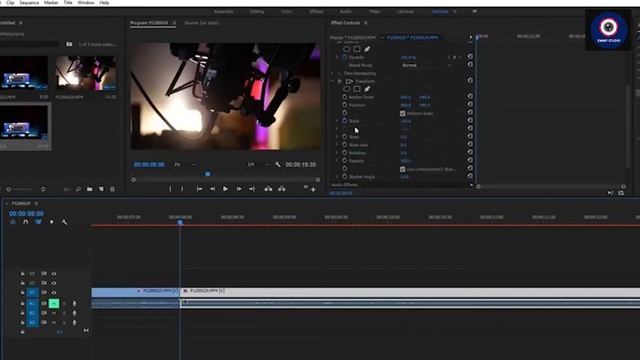Go to In point in Program monitor
640x360 pixels.
pyautogui.click(x=199, y=189)
